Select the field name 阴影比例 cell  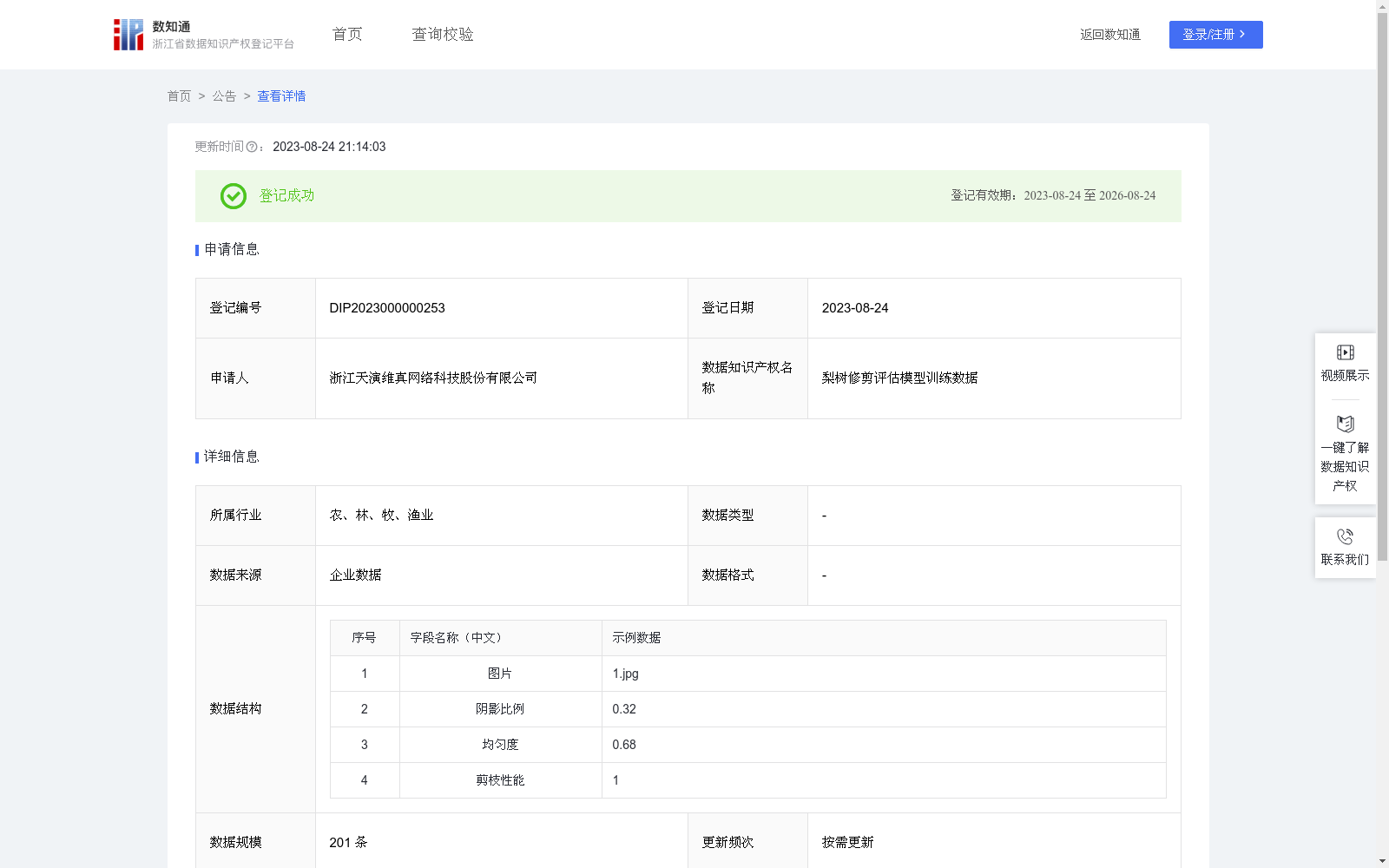(500, 709)
